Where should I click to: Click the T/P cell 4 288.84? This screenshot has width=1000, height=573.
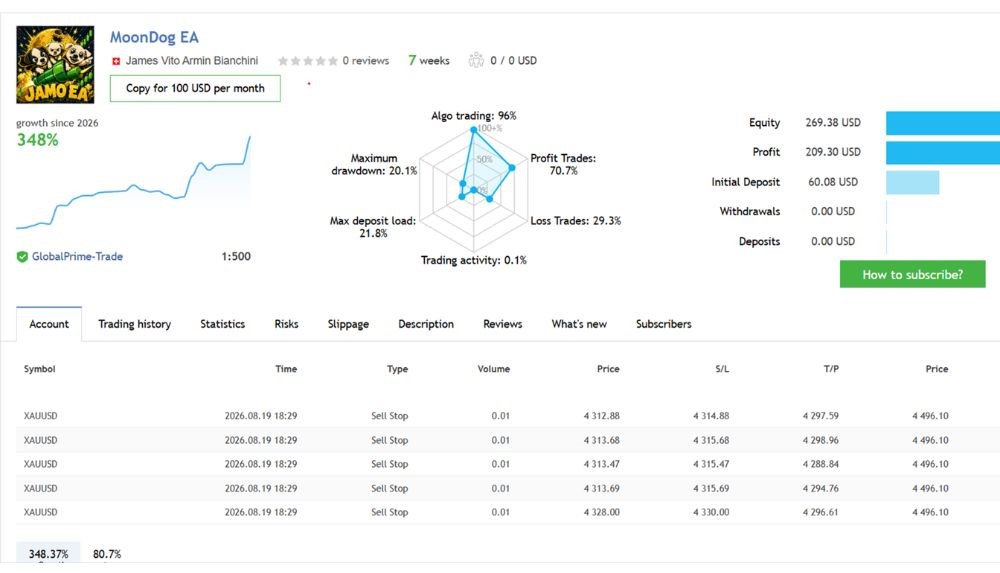pos(821,464)
